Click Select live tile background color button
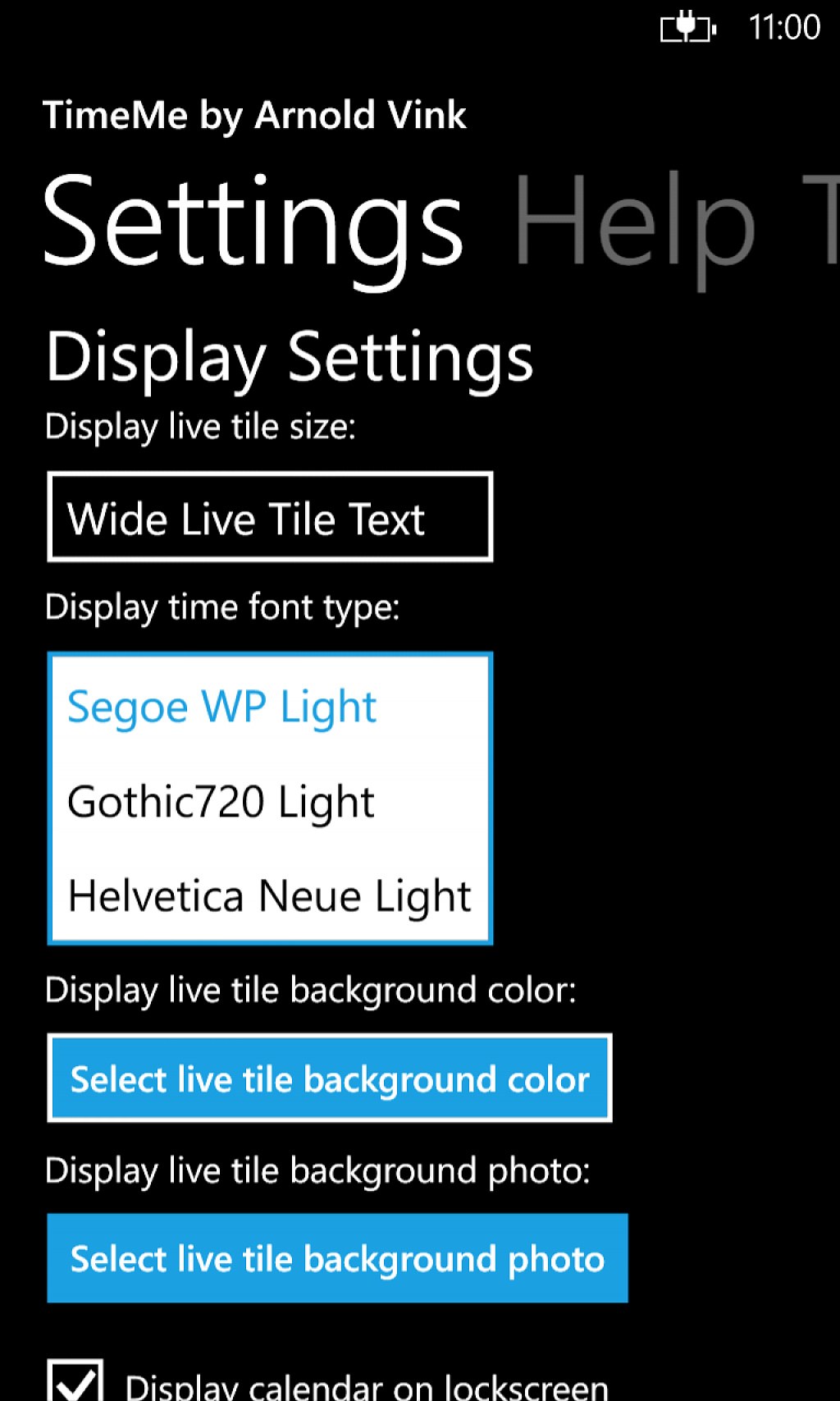Image resolution: width=840 pixels, height=1401 pixels. click(x=330, y=1078)
